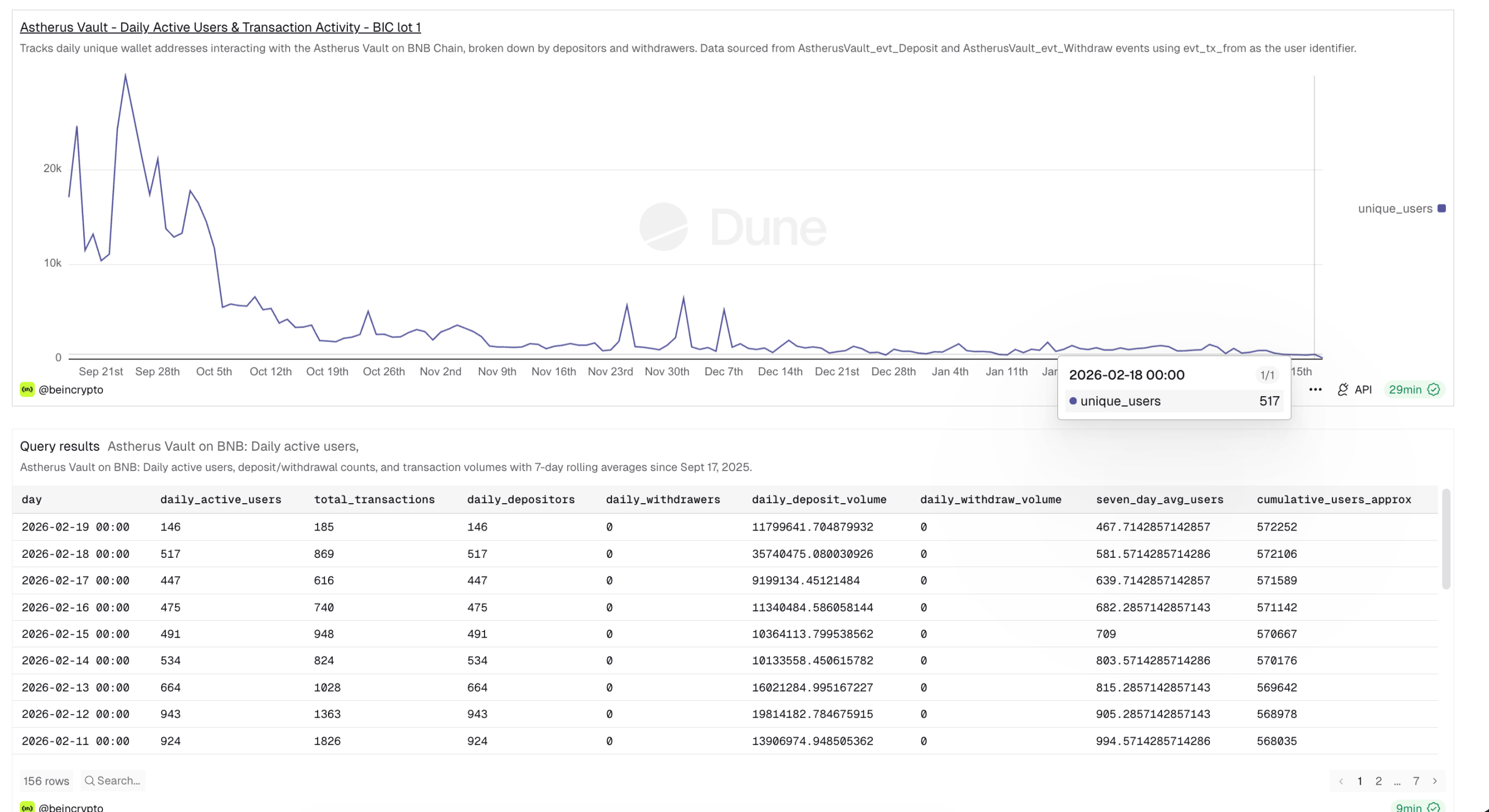Image resolution: width=1489 pixels, height=812 pixels.
Task: Click the API plug icon
Action: 1342,390
